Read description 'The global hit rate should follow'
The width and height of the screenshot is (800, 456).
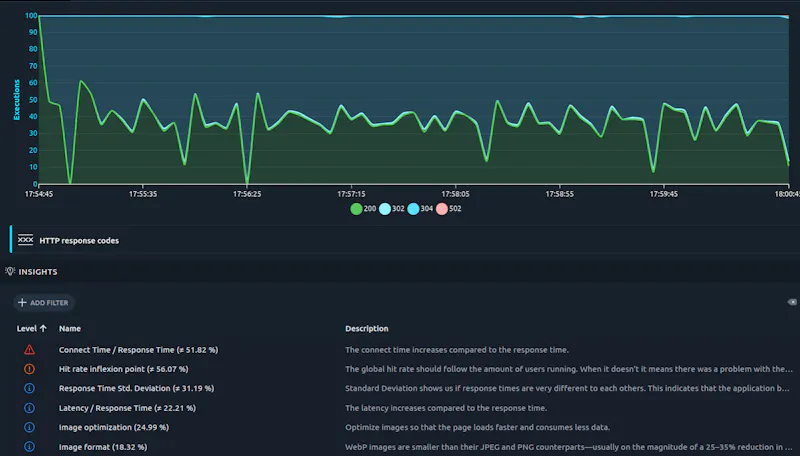coord(569,369)
